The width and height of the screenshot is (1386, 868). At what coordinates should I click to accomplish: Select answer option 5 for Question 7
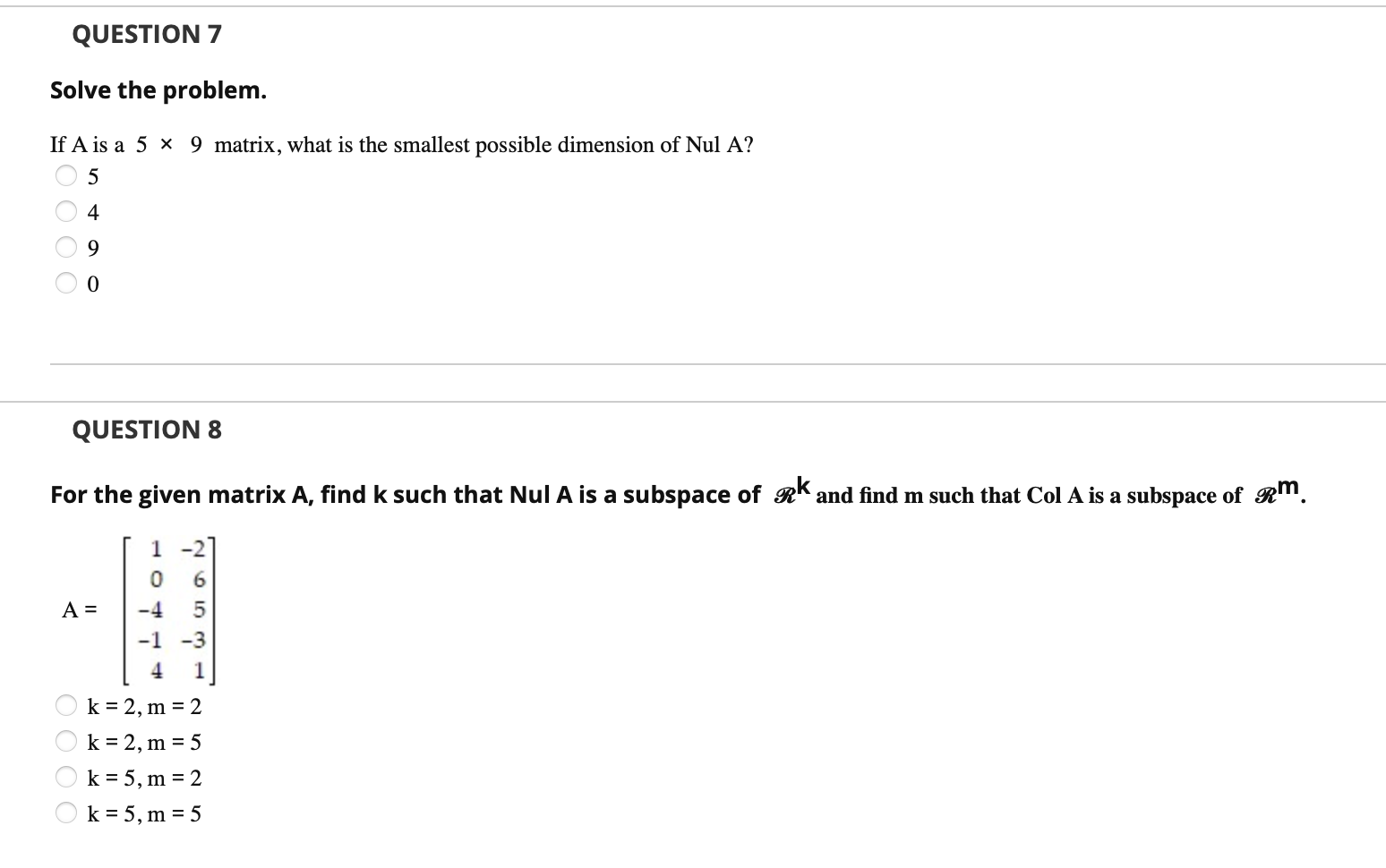66,175
